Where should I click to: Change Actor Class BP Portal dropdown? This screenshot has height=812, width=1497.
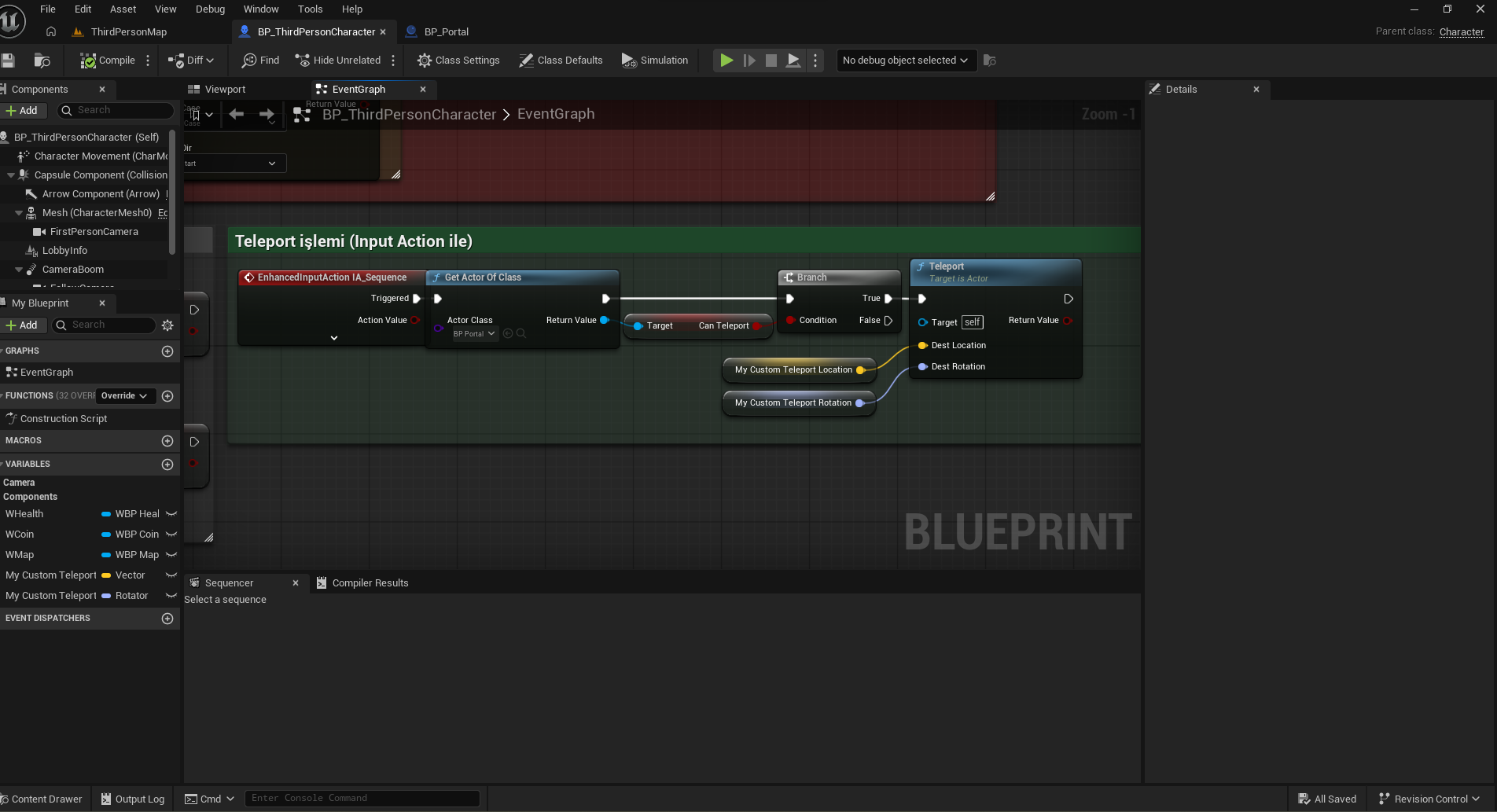click(474, 334)
